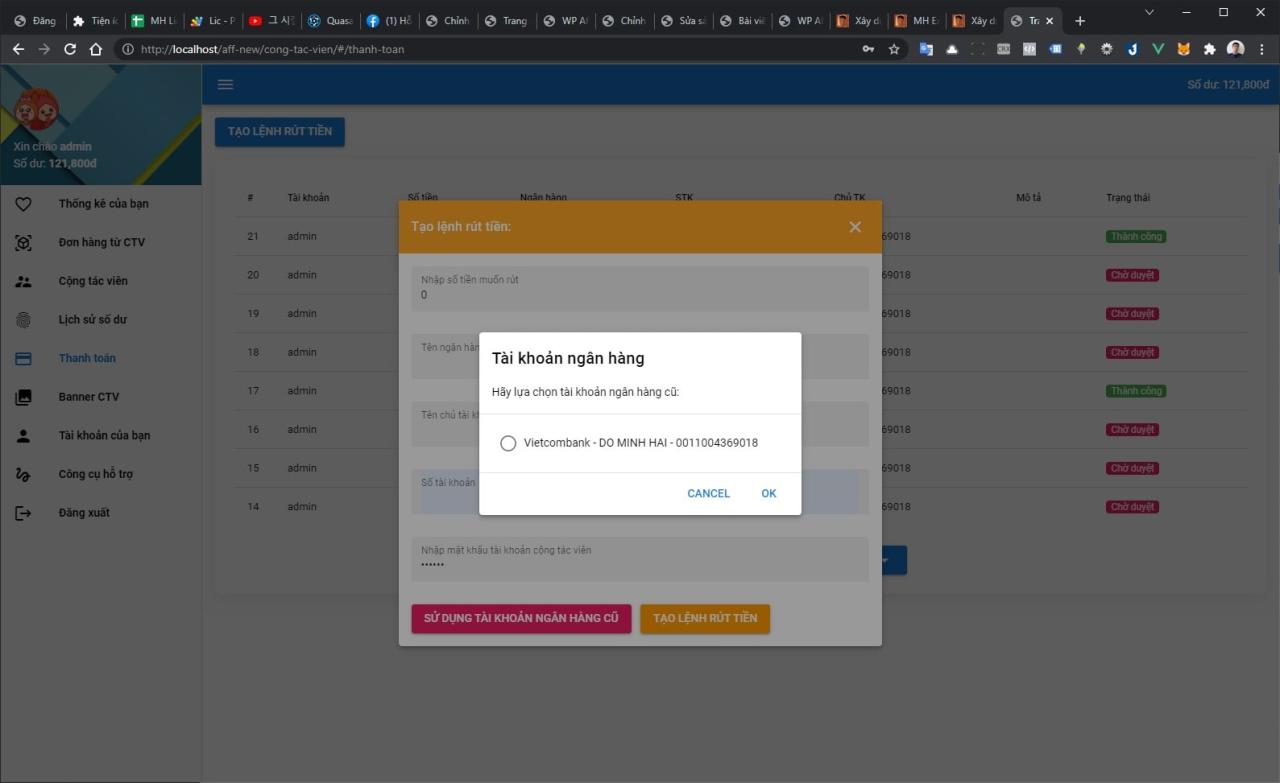
Task: Toggle the hamburger menu in the top bar
Action: click(225, 84)
